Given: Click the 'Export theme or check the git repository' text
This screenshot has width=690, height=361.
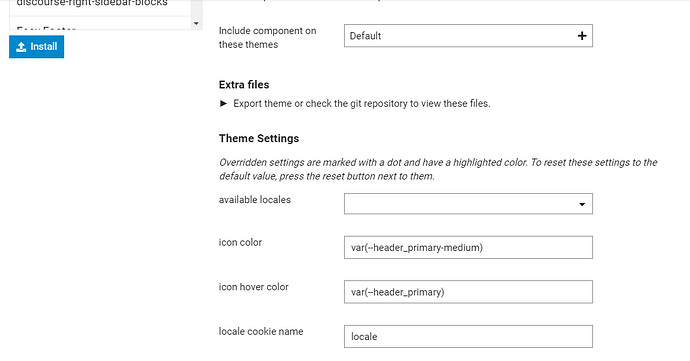Looking at the screenshot, I should [361, 103].
